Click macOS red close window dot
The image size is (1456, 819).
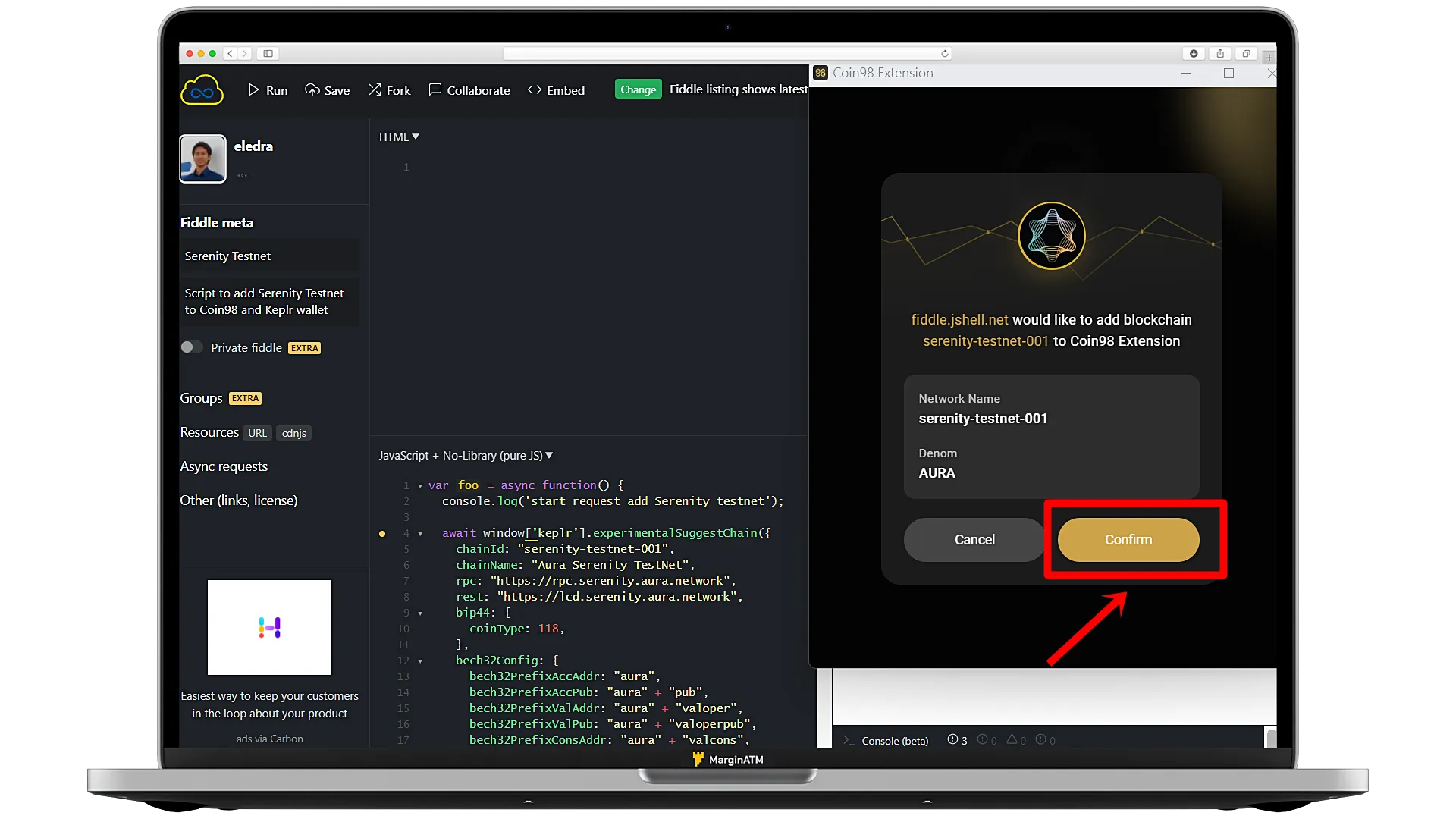[x=190, y=54]
